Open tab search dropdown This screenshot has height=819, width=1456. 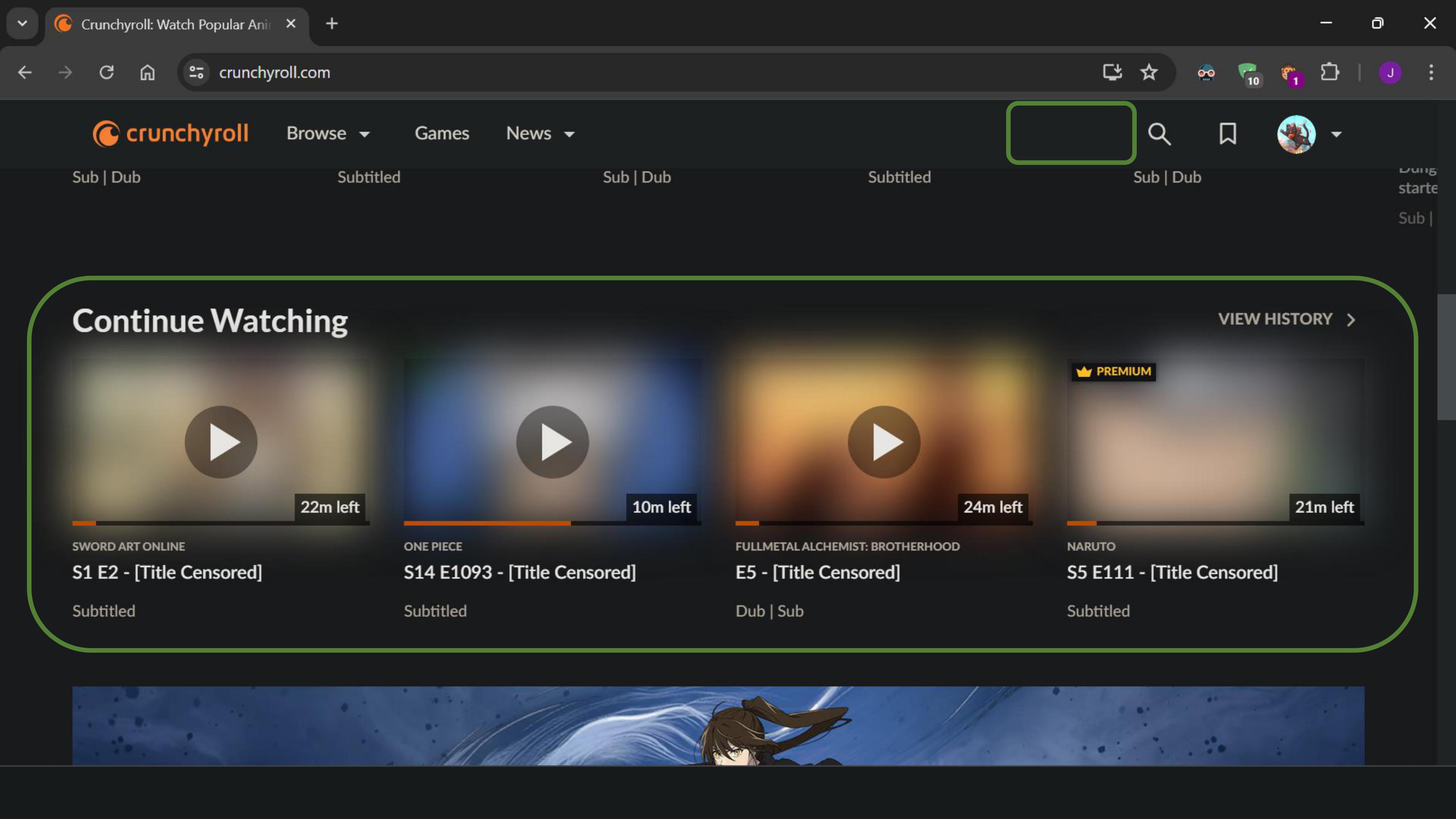22,23
